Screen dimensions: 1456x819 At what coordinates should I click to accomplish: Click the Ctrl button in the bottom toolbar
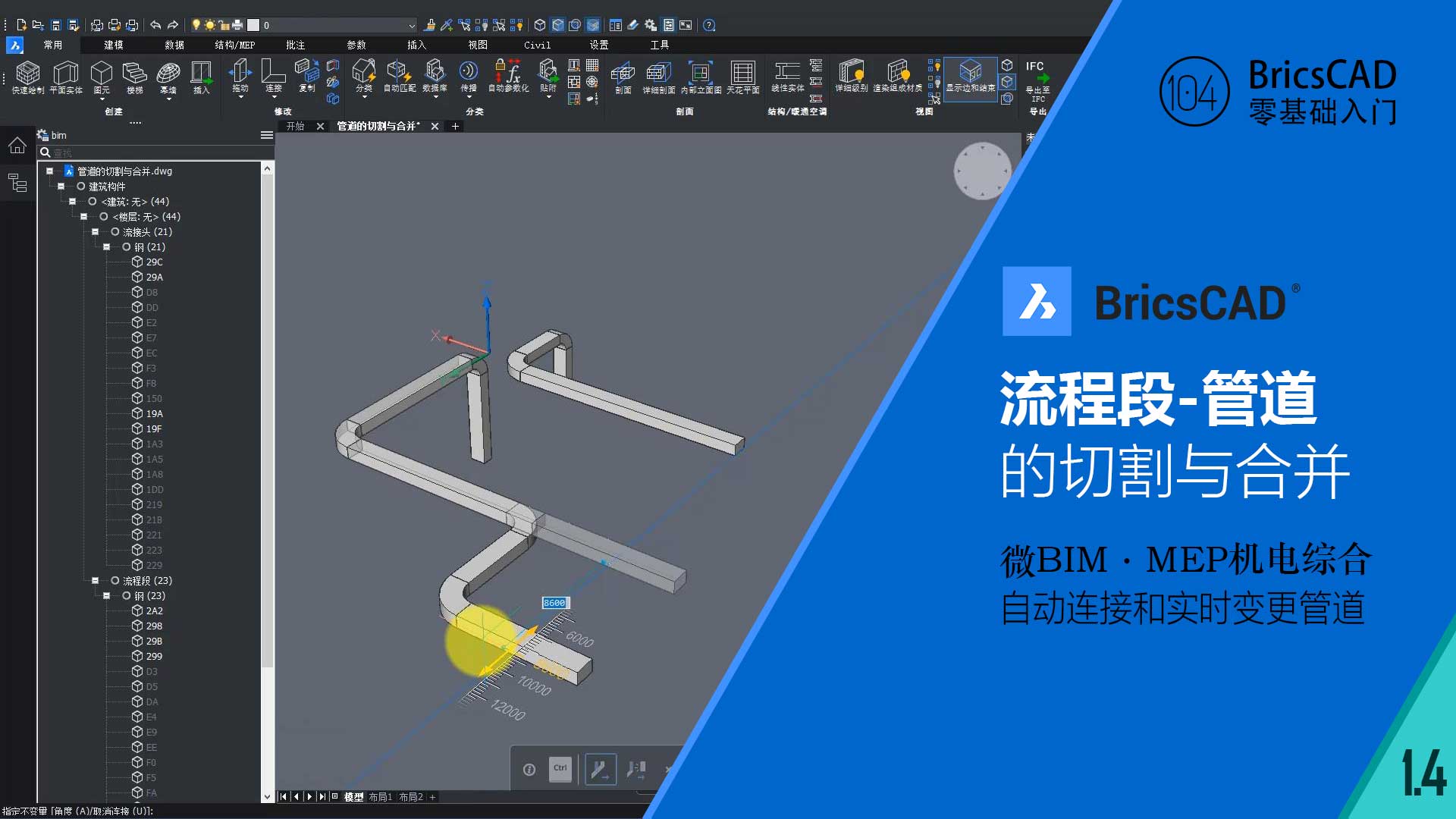click(x=560, y=769)
